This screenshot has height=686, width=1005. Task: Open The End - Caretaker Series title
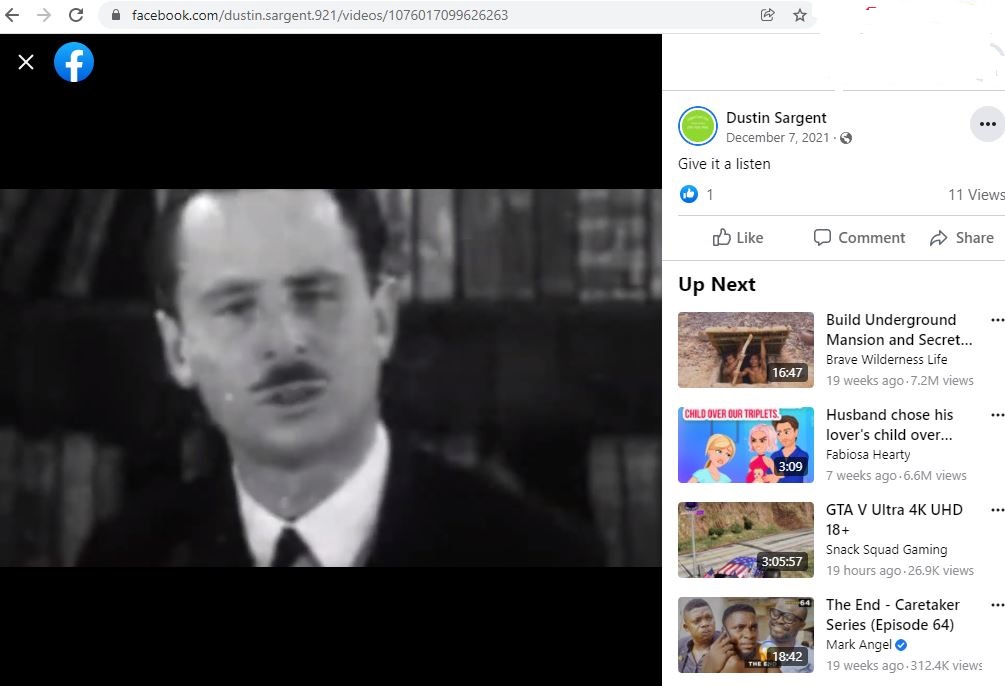tap(893, 614)
